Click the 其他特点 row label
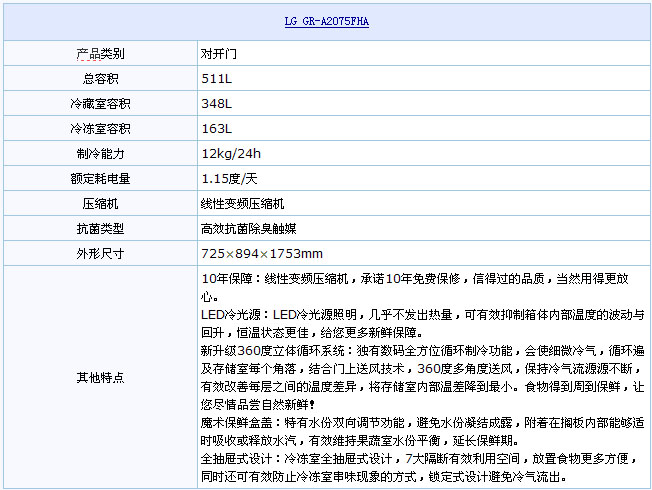Image resolution: width=652 pixels, height=490 pixels. click(100, 377)
